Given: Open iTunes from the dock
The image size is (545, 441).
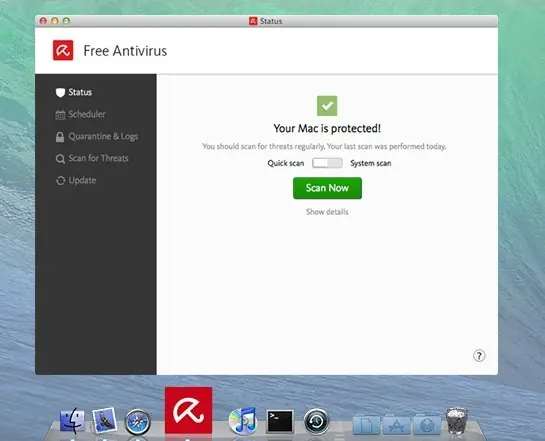Looking at the screenshot, I should tap(243, 420).
